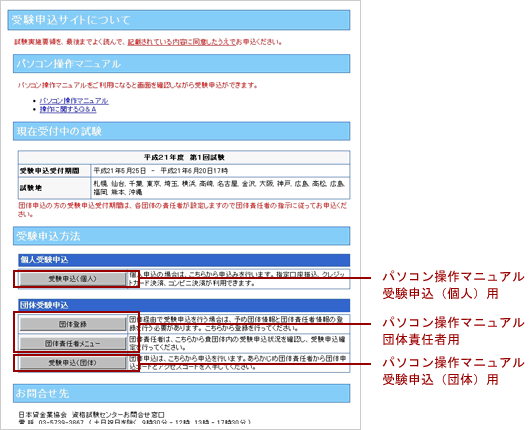Select the 現在受付中の試験 heading

coord(182,131)
